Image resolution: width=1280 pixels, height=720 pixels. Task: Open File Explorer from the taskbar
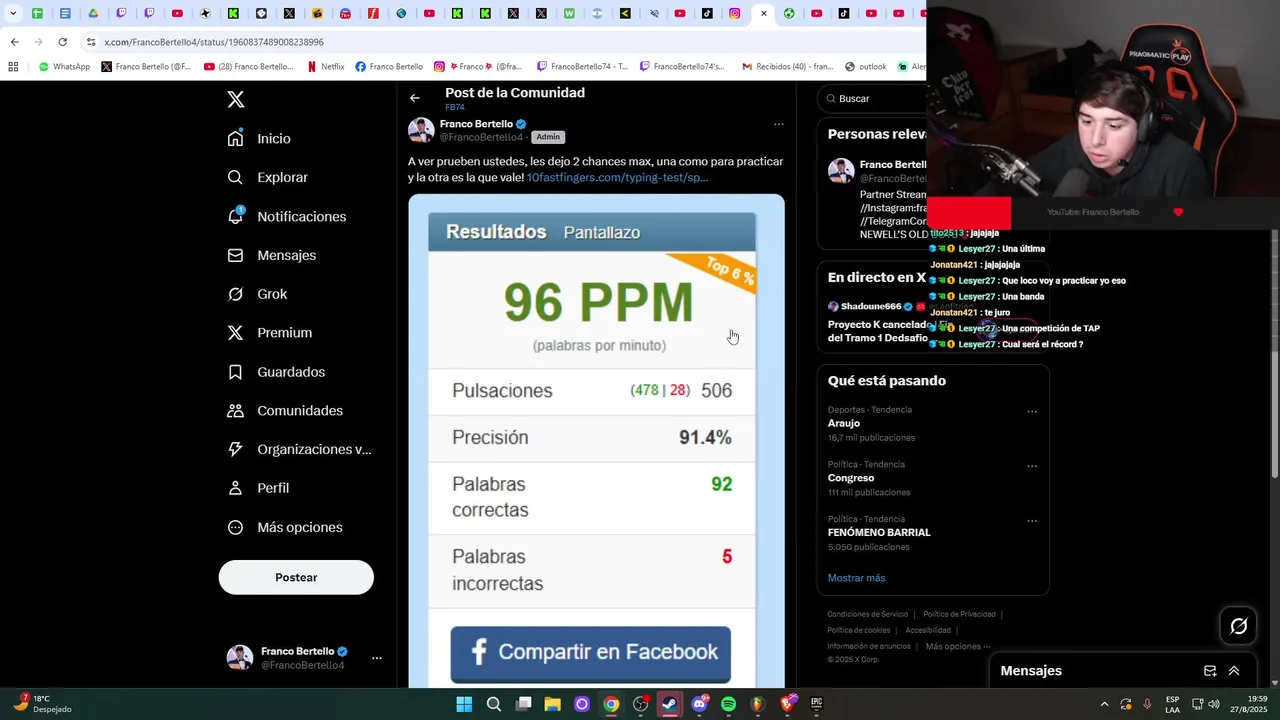coord(552,704)
